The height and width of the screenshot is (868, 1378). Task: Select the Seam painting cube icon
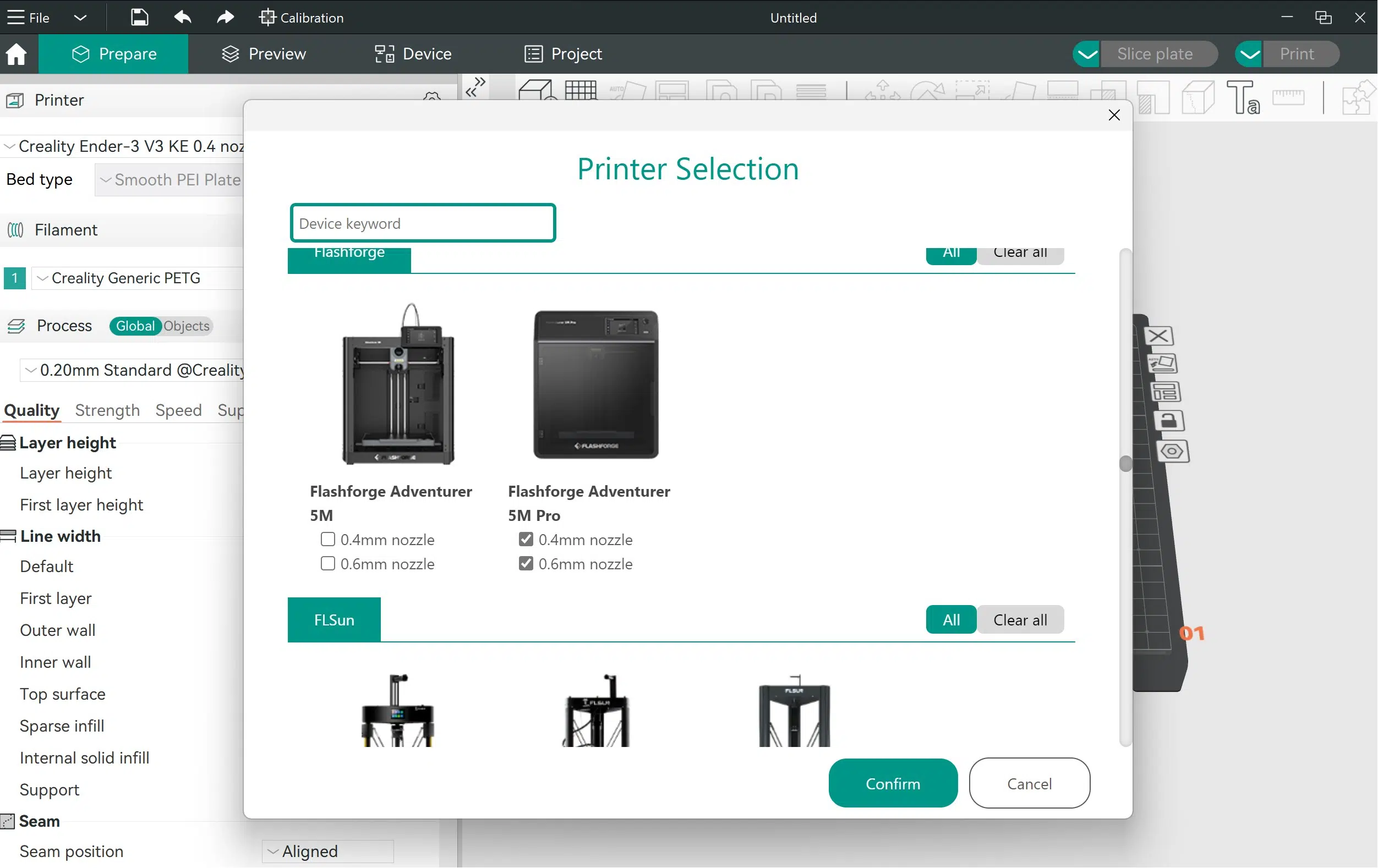click(1198, 97)
